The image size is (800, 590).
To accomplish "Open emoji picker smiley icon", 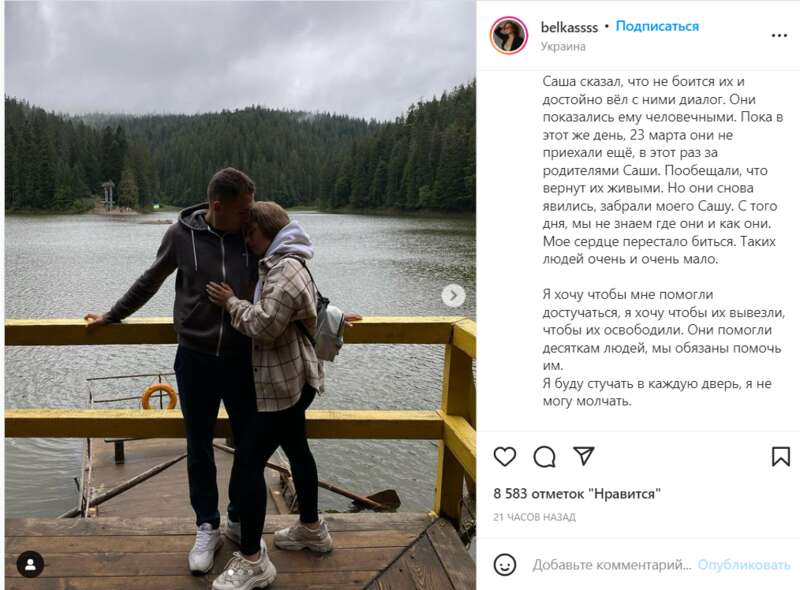I will (505, 565).
